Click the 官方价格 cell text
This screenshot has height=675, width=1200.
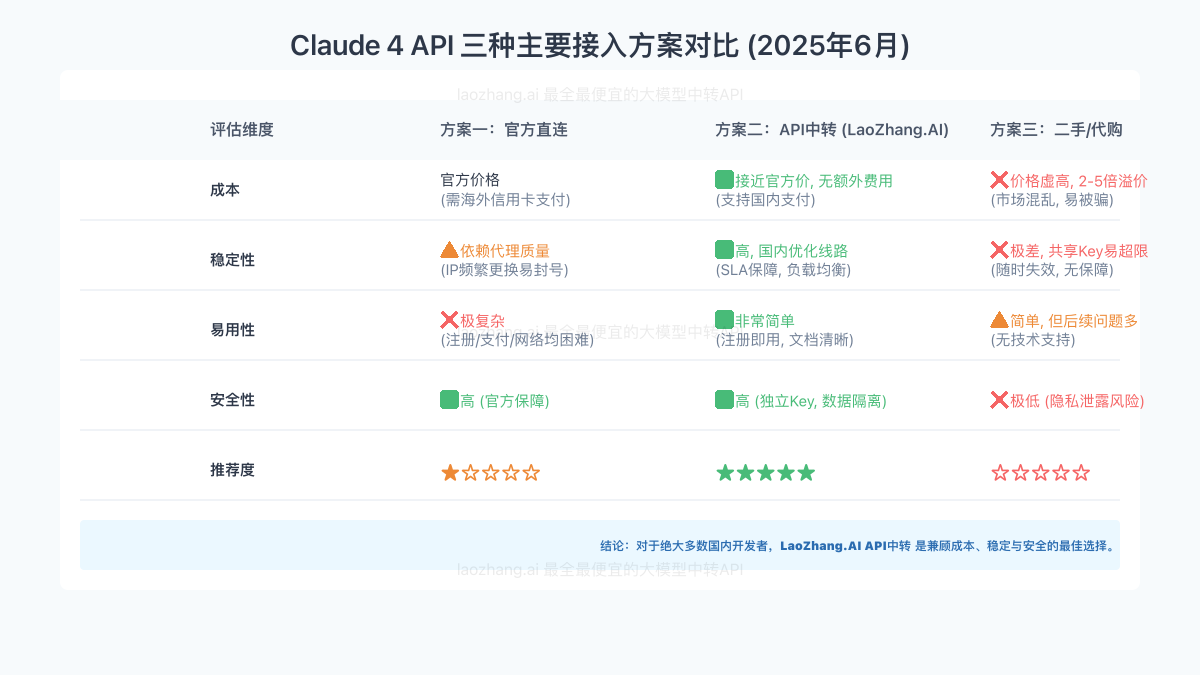click(x=470, y=180)
